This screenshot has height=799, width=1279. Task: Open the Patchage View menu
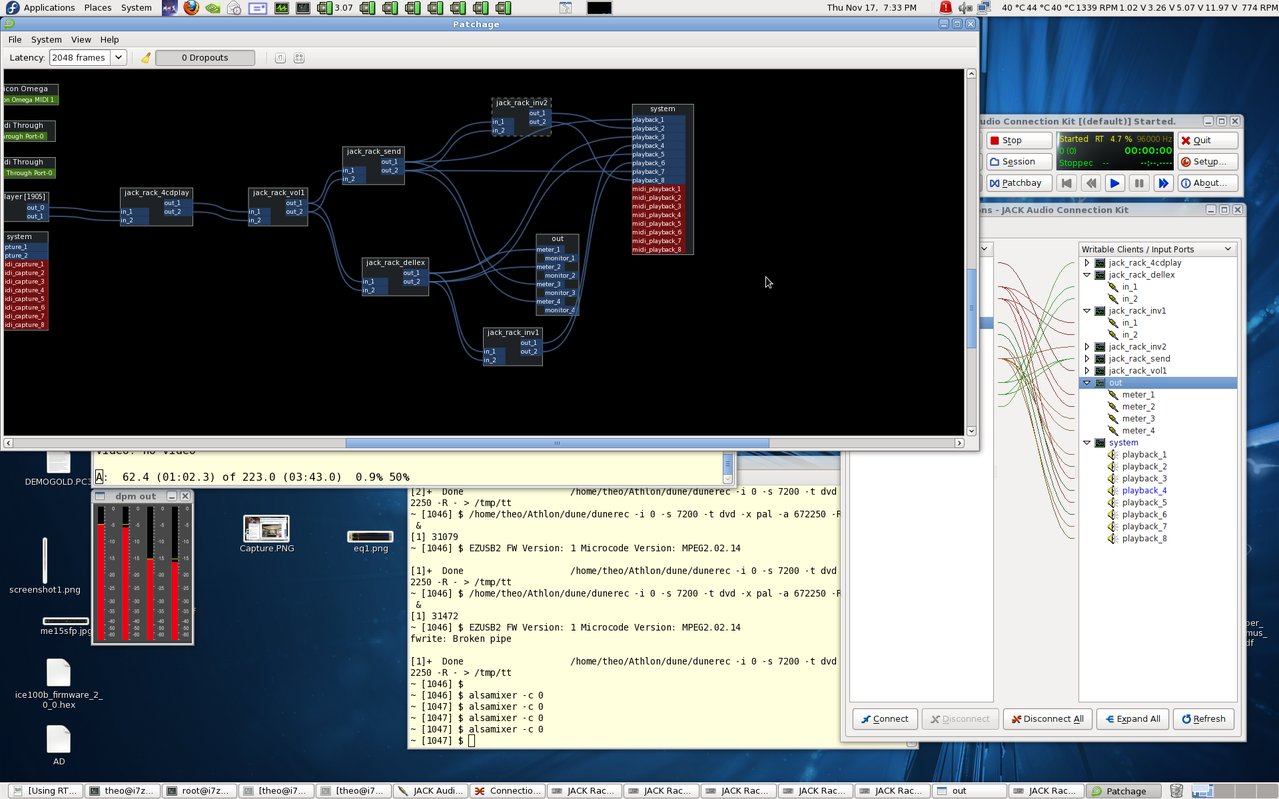click(81, 40)
